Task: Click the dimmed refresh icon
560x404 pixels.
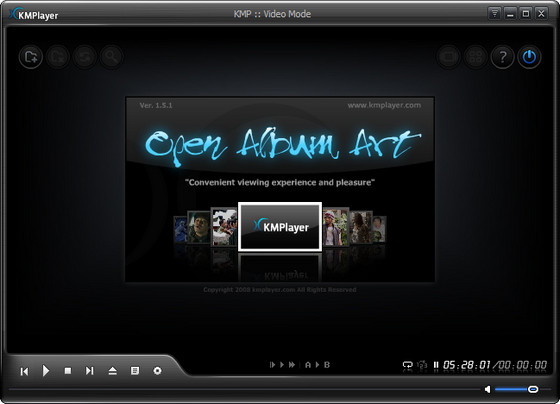Action: [85, 57]
